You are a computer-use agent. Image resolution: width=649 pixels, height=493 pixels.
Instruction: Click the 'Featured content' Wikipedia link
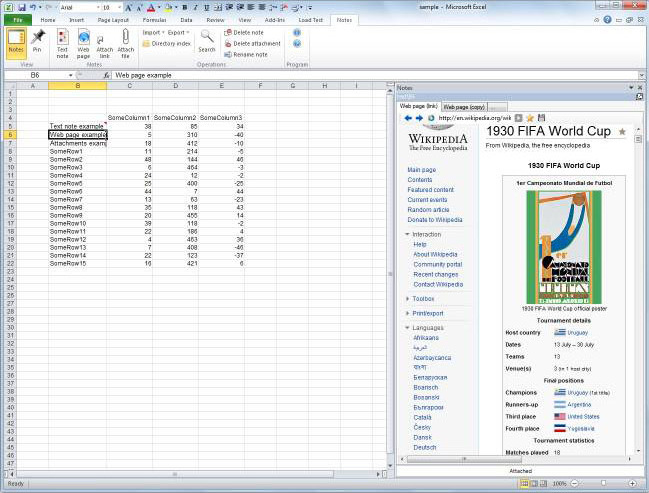point(430,190)
